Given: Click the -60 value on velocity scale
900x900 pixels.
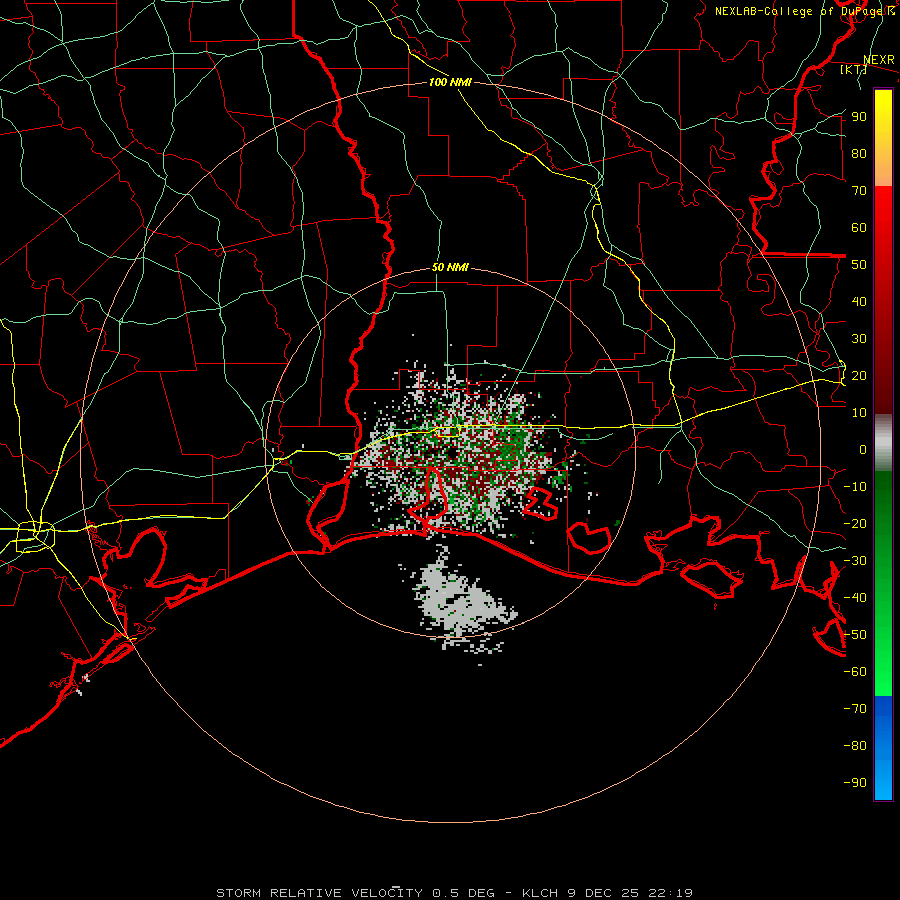Looking at the screenshot, I should (855, 672).
